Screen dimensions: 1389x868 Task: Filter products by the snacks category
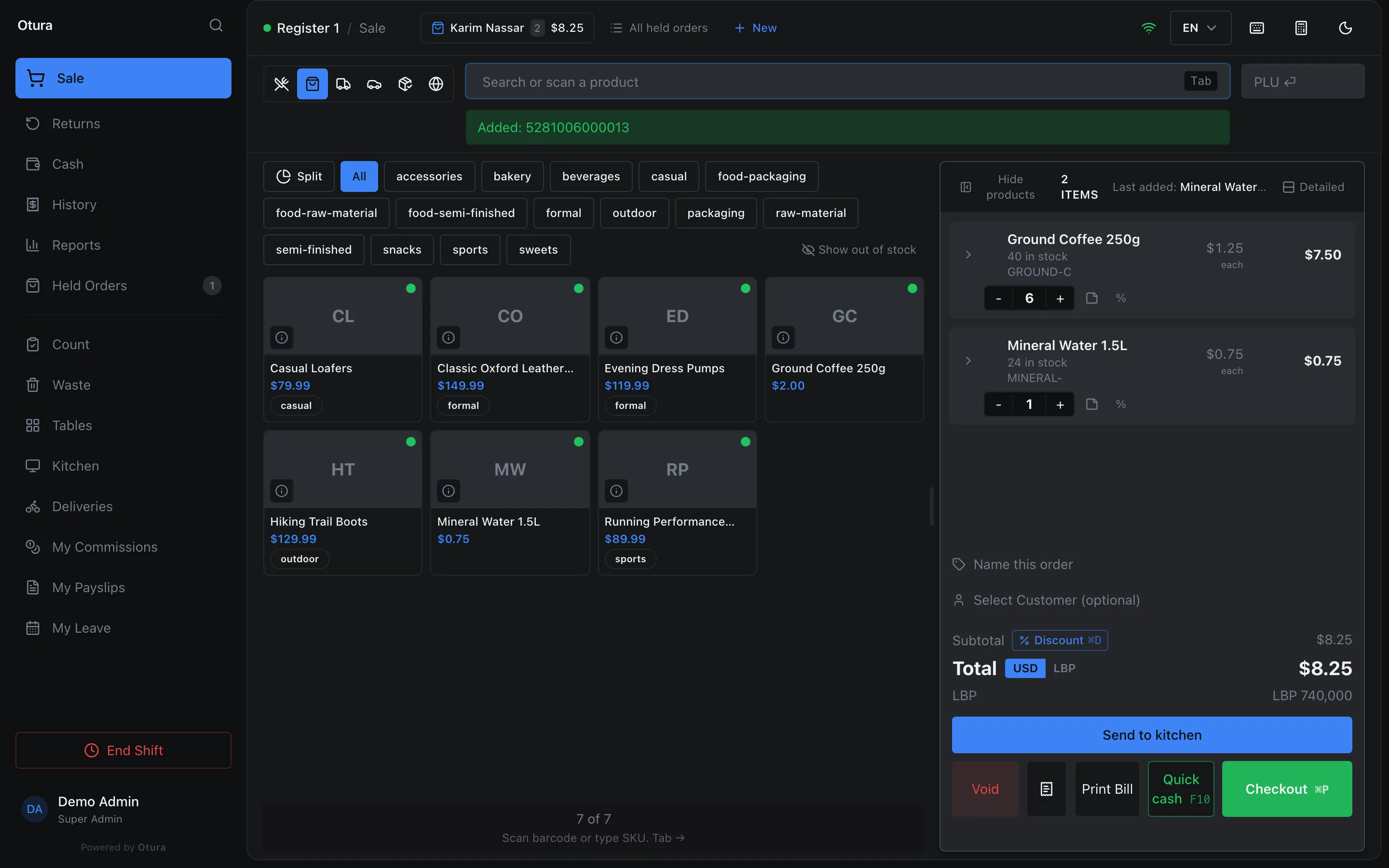(x=402, y=250)
